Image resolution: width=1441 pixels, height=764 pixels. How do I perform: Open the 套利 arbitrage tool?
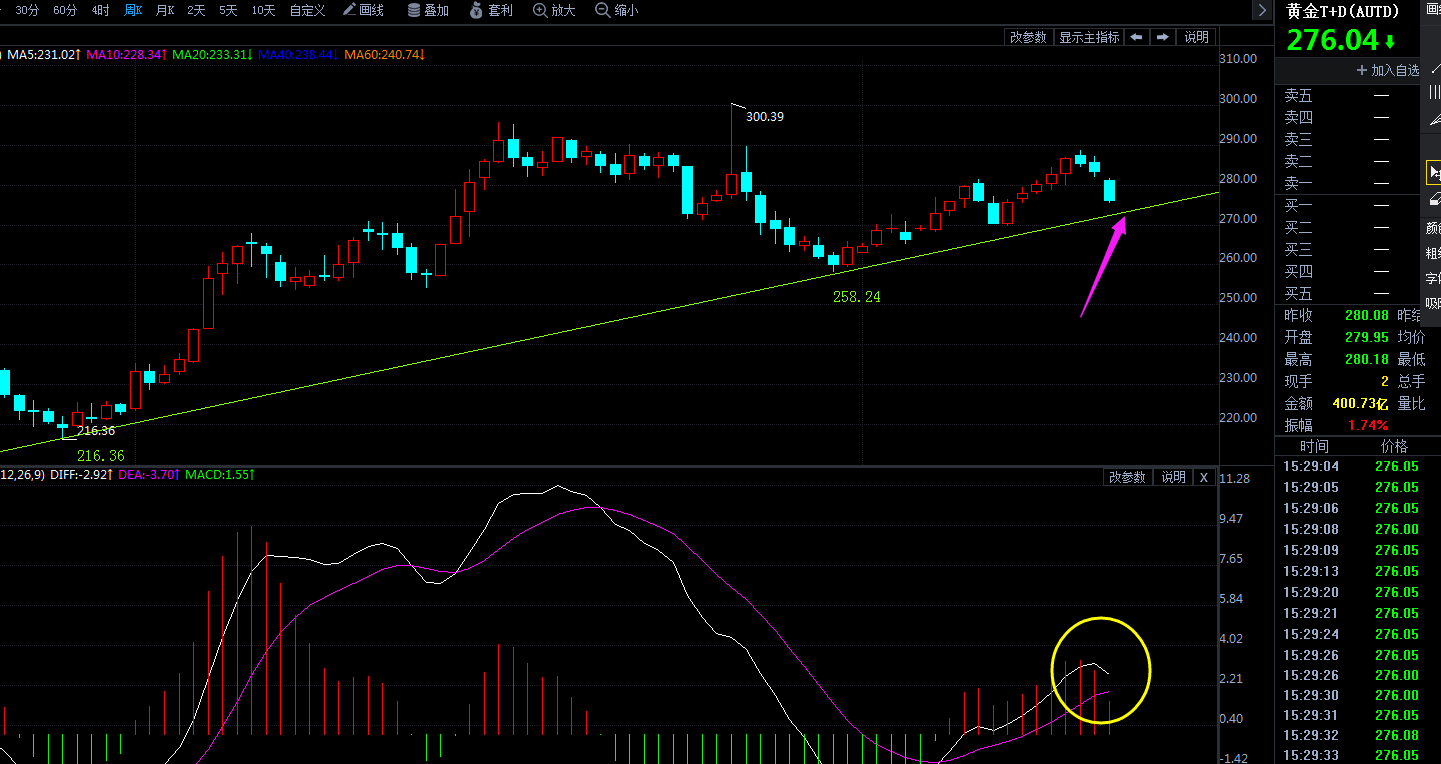coord(492,10)
